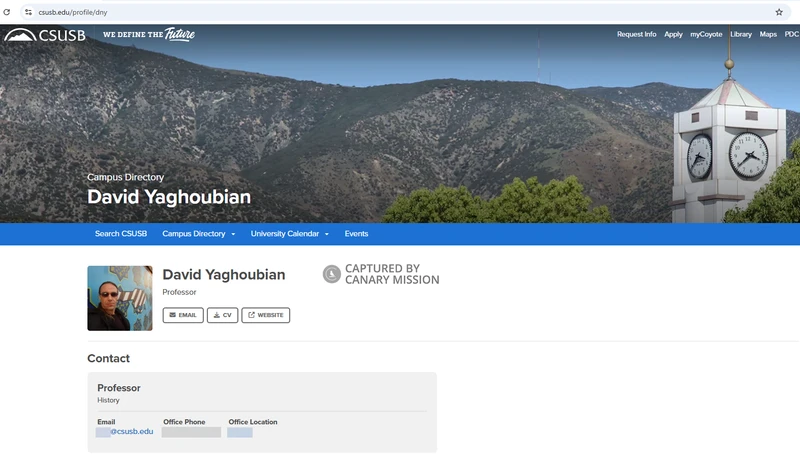The height and width of the screenshot is (469, 800).
Task: Open site information icon beside the URL
Action: point(28,12)
